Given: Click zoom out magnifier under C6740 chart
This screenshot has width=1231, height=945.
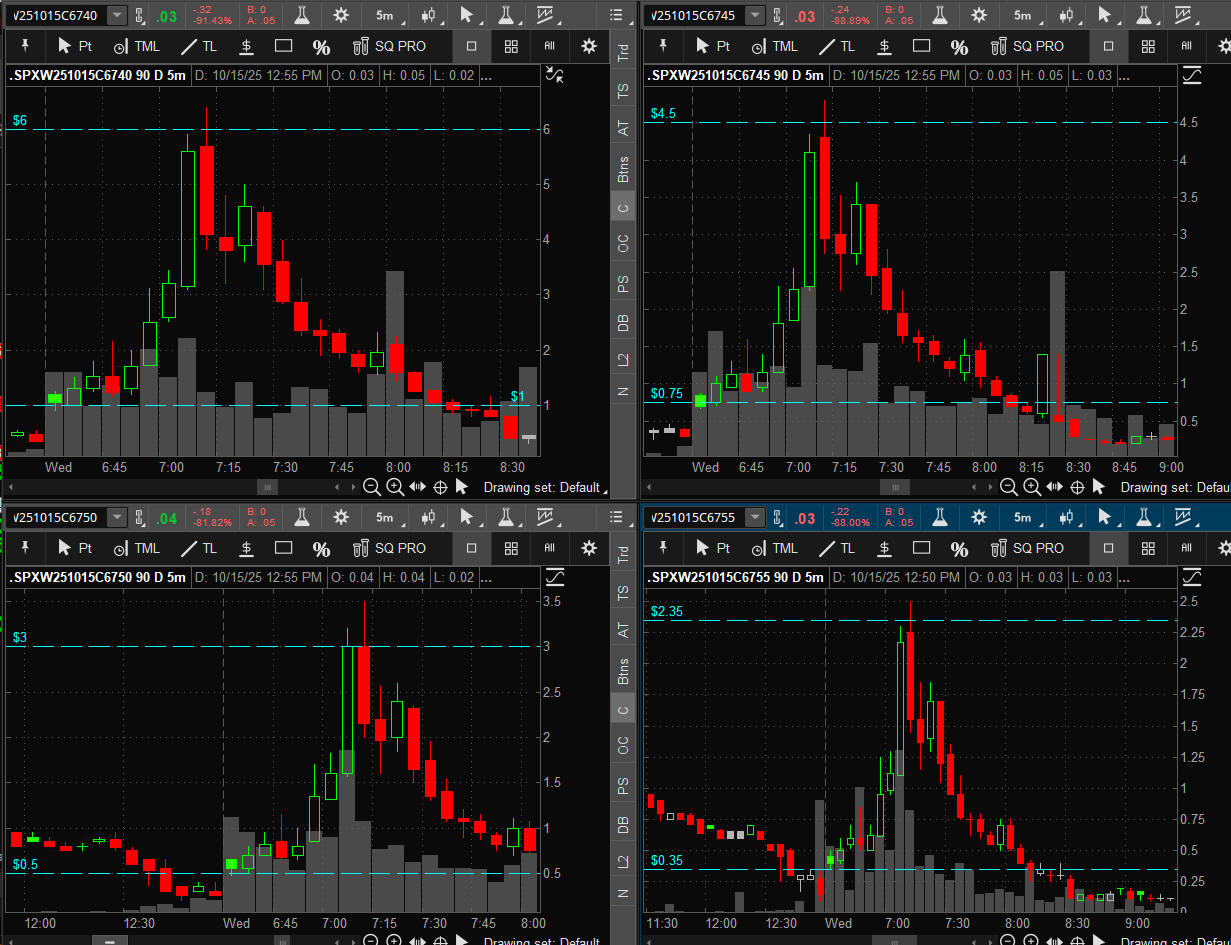Looking at the screenshot, I should coord(371,487).
